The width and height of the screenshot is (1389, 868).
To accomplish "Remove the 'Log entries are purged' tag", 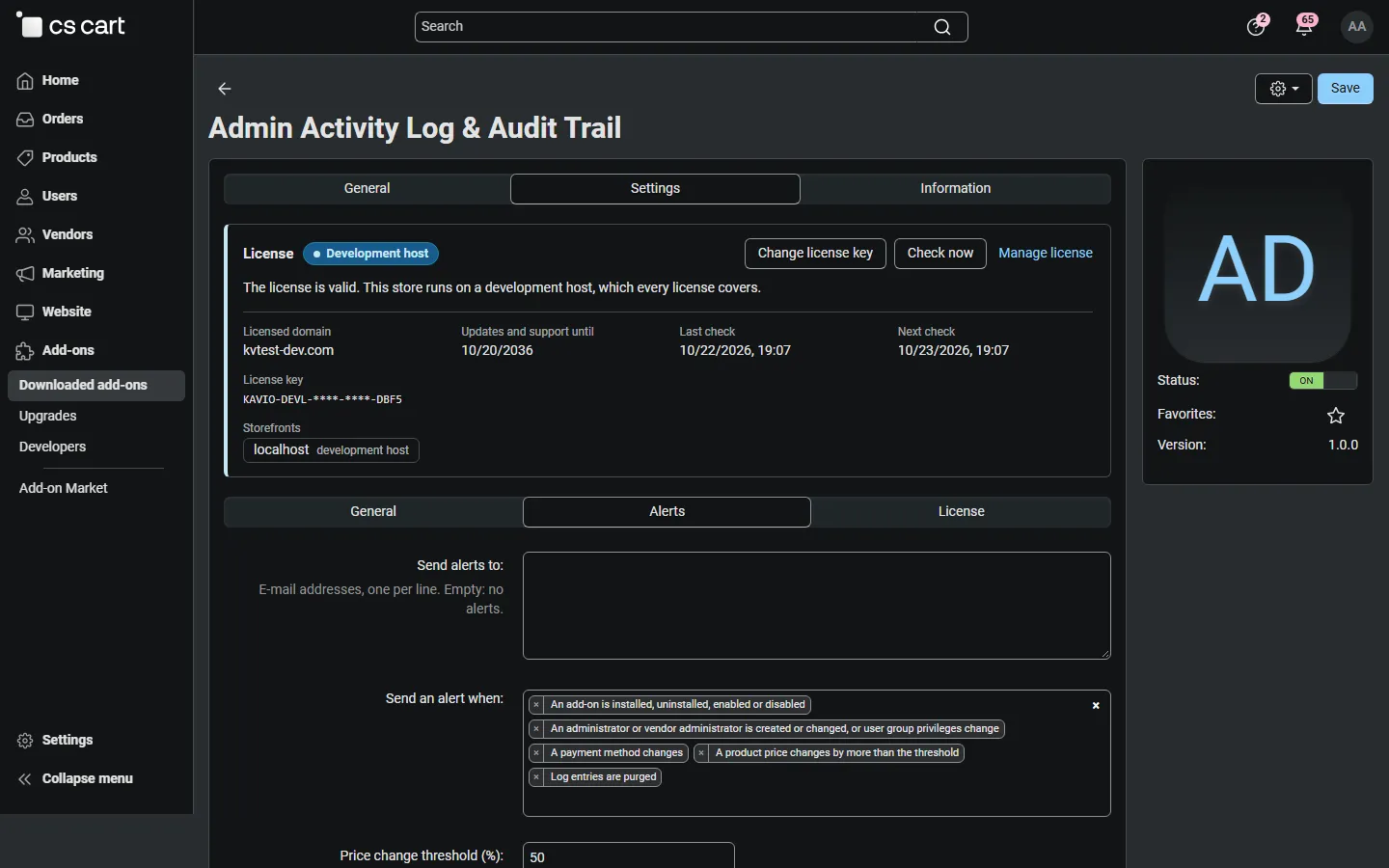I will 537,777.
